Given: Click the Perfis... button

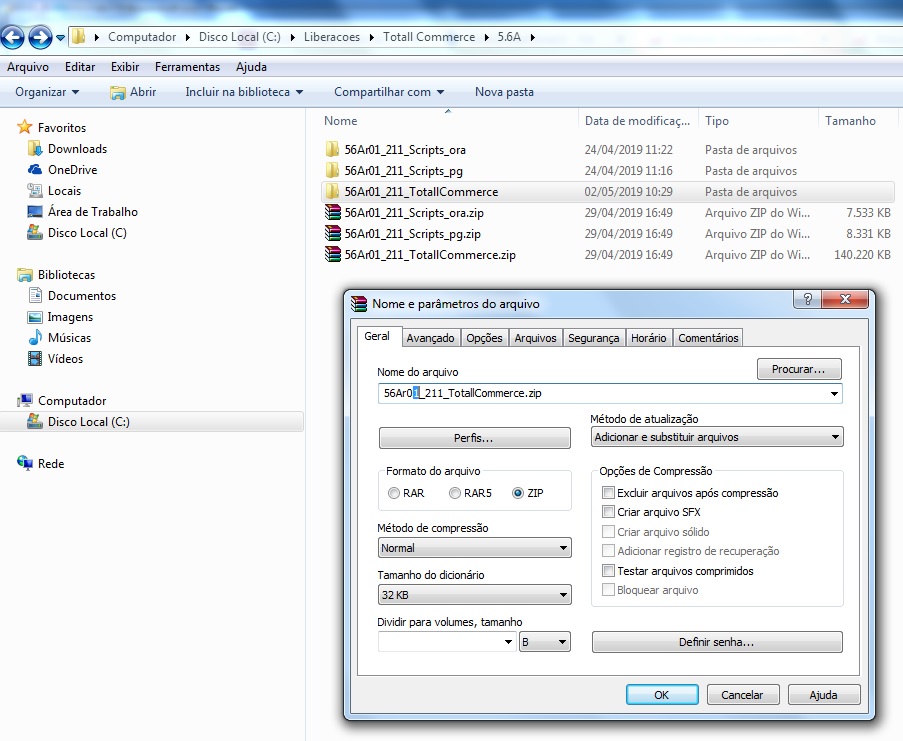Looking at the screenshot, I should 475,438.
